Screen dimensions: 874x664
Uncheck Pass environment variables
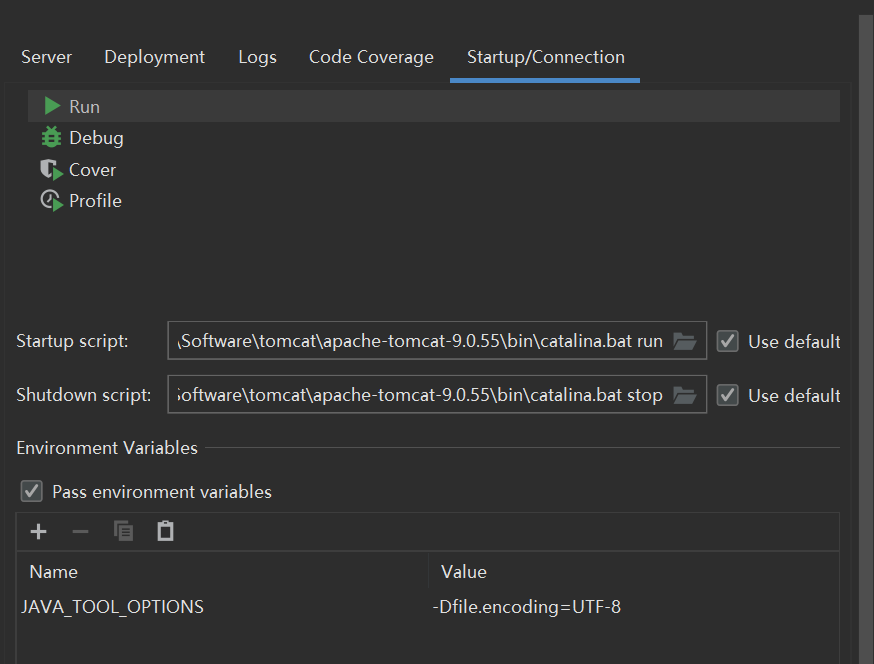[33, 491]
